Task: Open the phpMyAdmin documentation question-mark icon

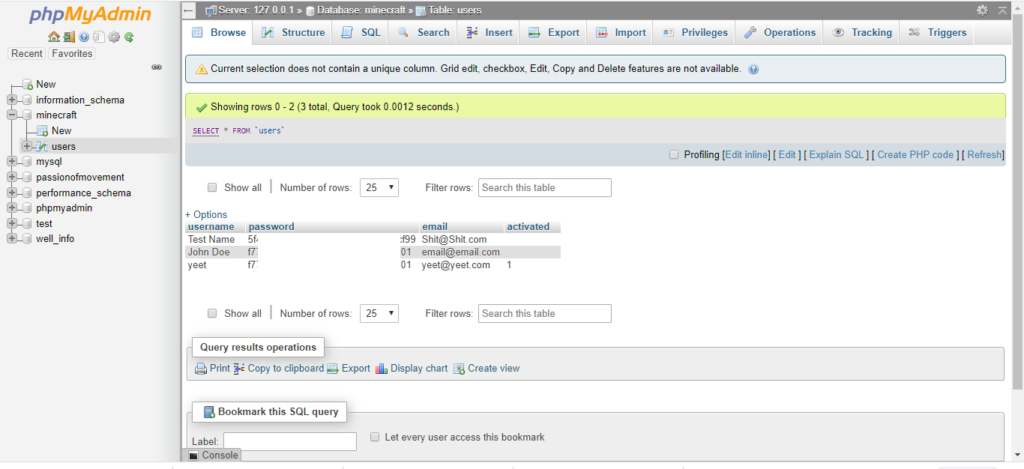Action: point(84,37)
